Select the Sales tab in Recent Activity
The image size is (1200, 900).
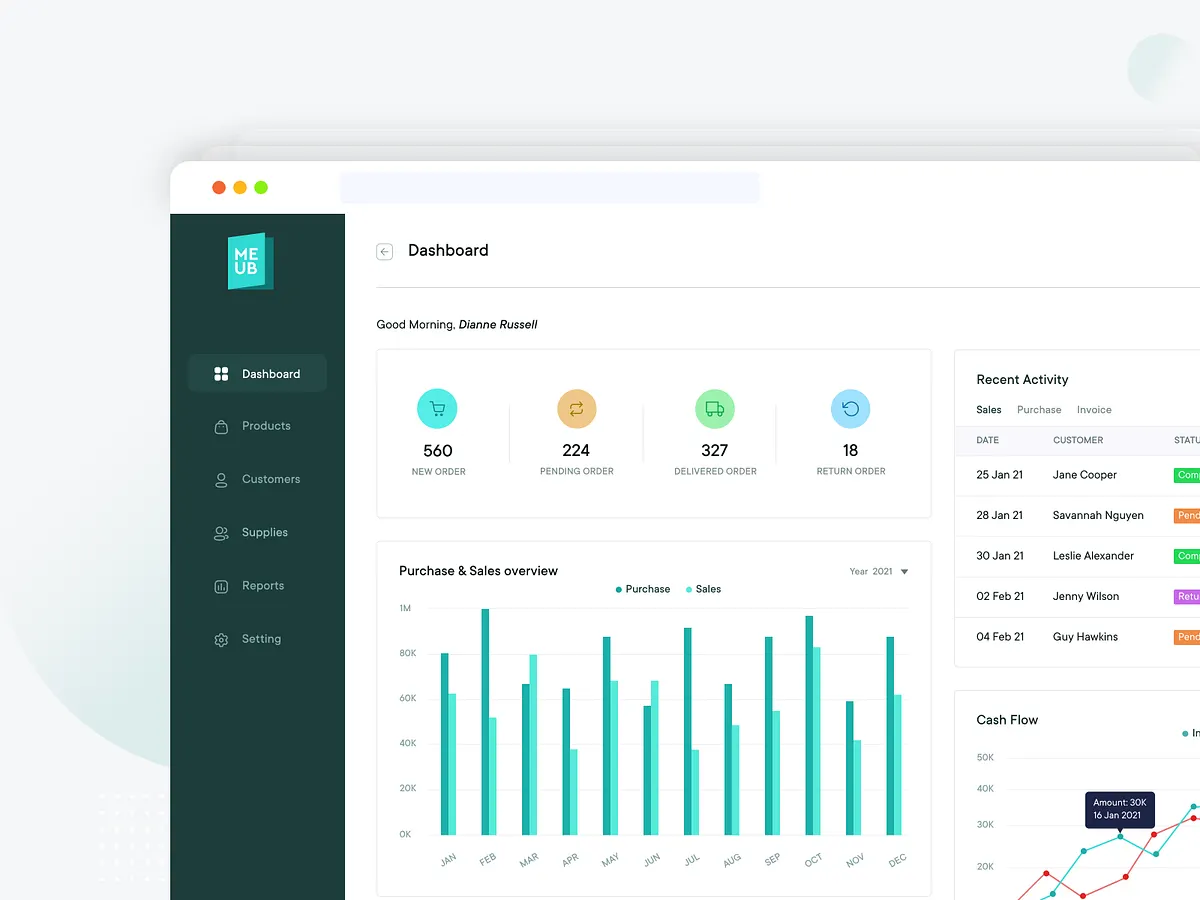tap(988, 409)
